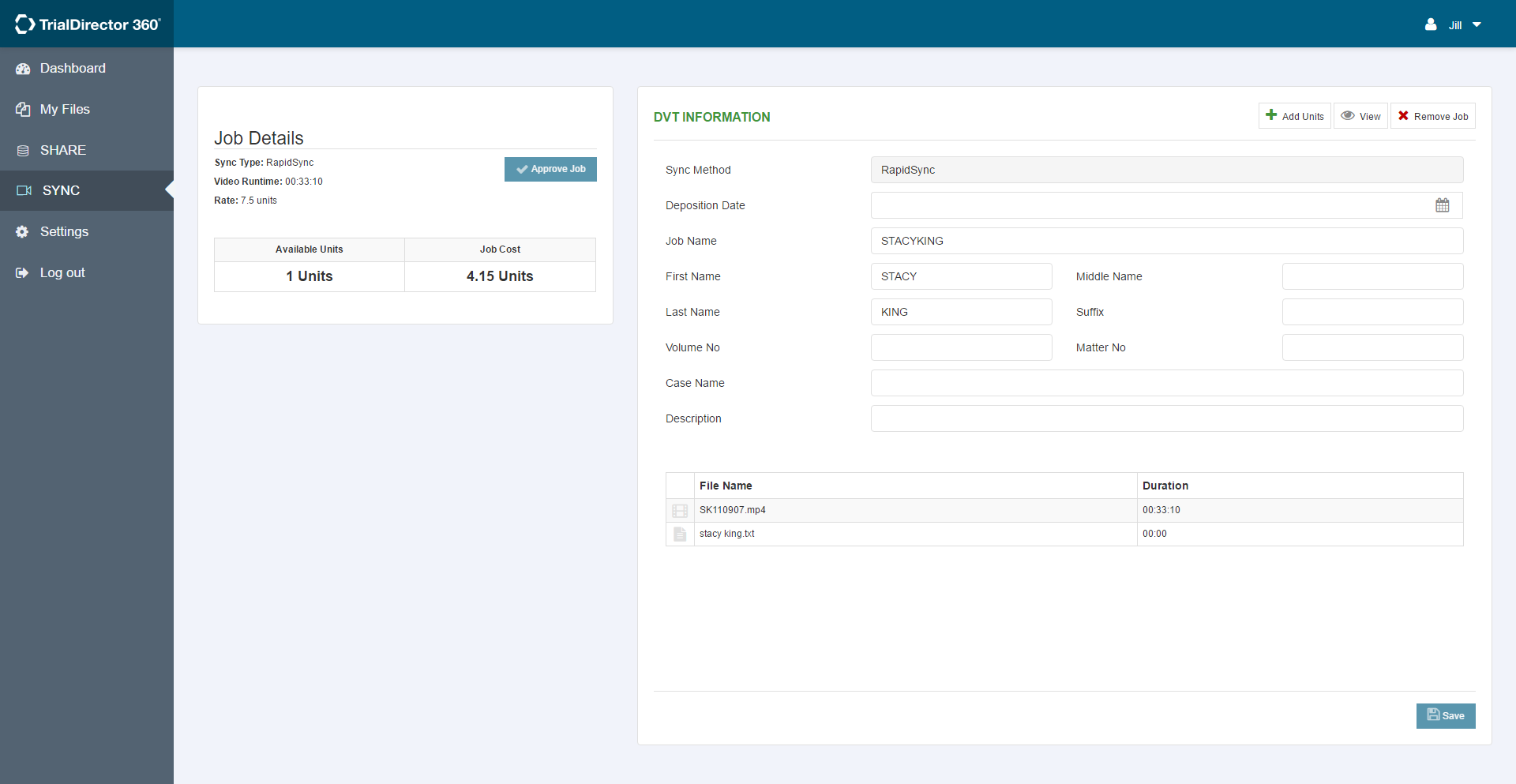Select the SYNC sidebar item
Screen dimensions: 1516x784
[x=87, y=190]
